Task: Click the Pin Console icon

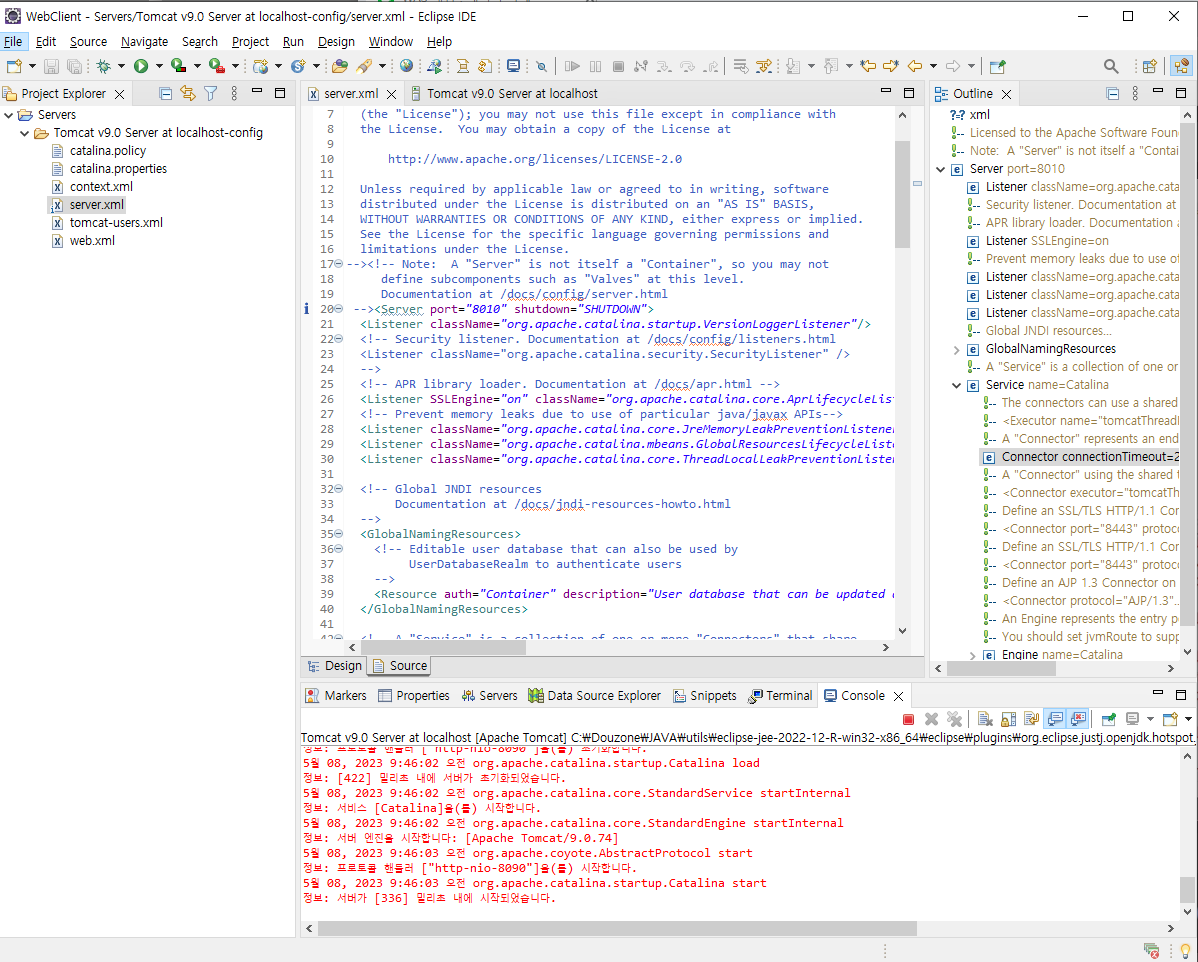Action: point(1109,719)
